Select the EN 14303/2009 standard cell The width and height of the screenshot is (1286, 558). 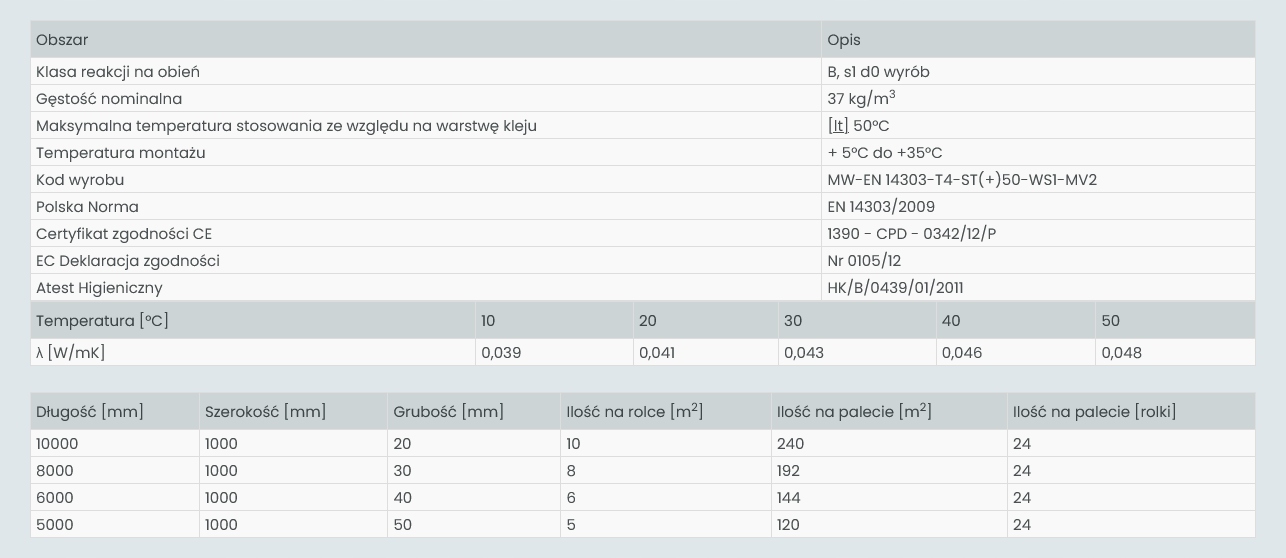[x=1038, y=207]
